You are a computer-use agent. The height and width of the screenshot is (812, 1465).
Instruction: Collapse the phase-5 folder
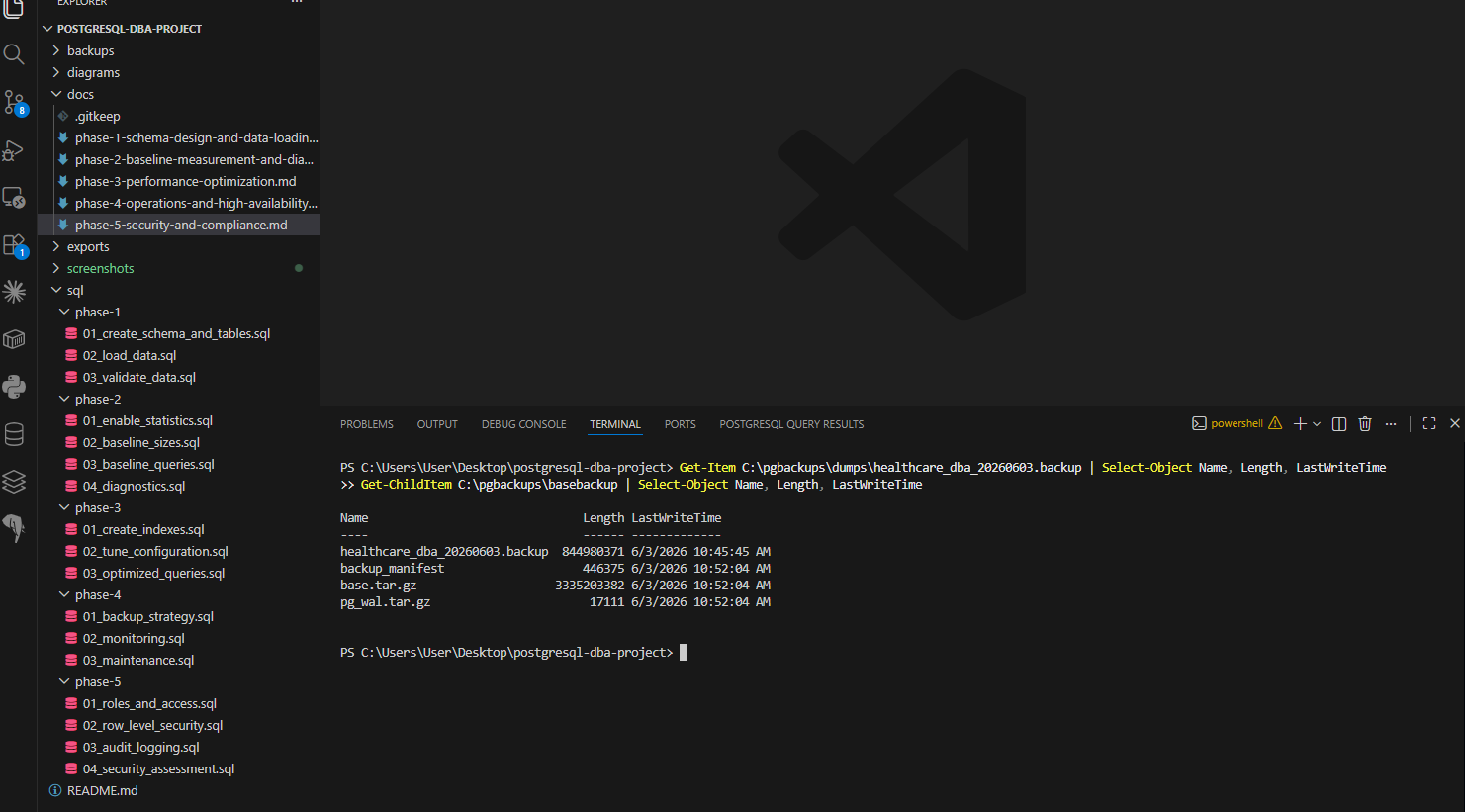(178, 681)
